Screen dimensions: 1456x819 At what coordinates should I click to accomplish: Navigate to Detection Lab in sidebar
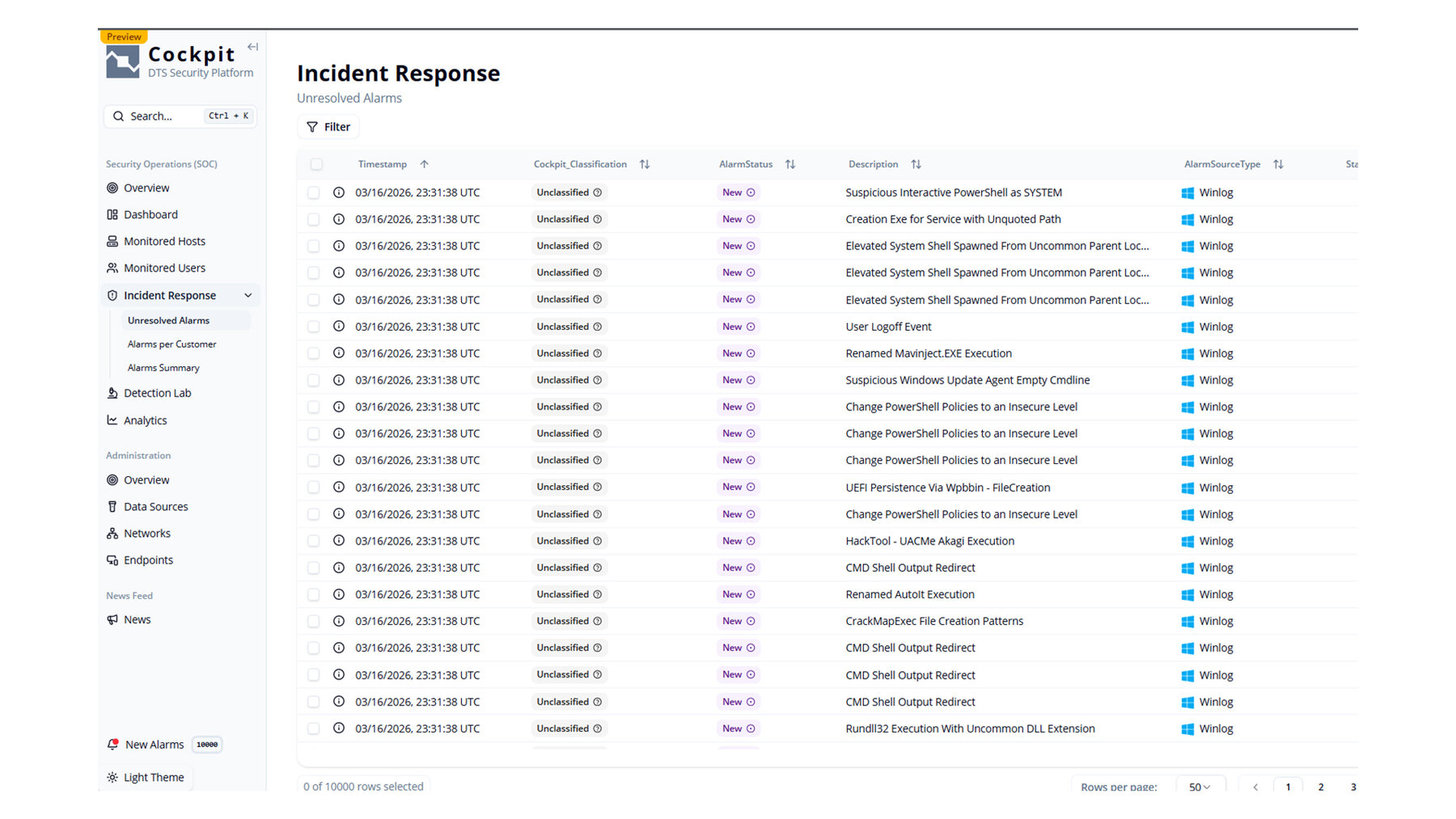[157, 394]
